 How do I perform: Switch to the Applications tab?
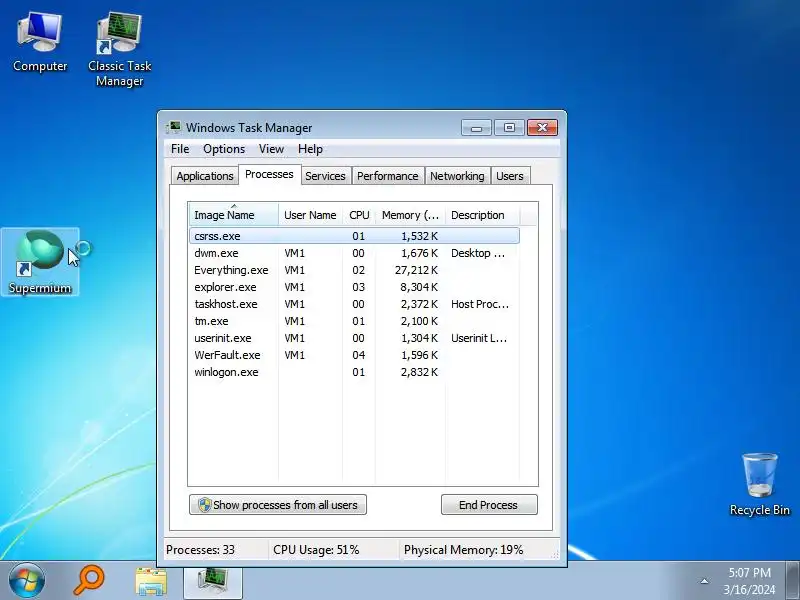(205, 176)
